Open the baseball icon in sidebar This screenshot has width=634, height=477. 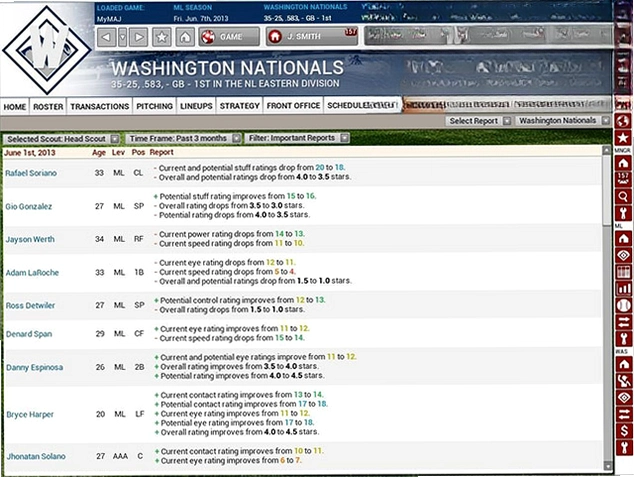[623, 306]
